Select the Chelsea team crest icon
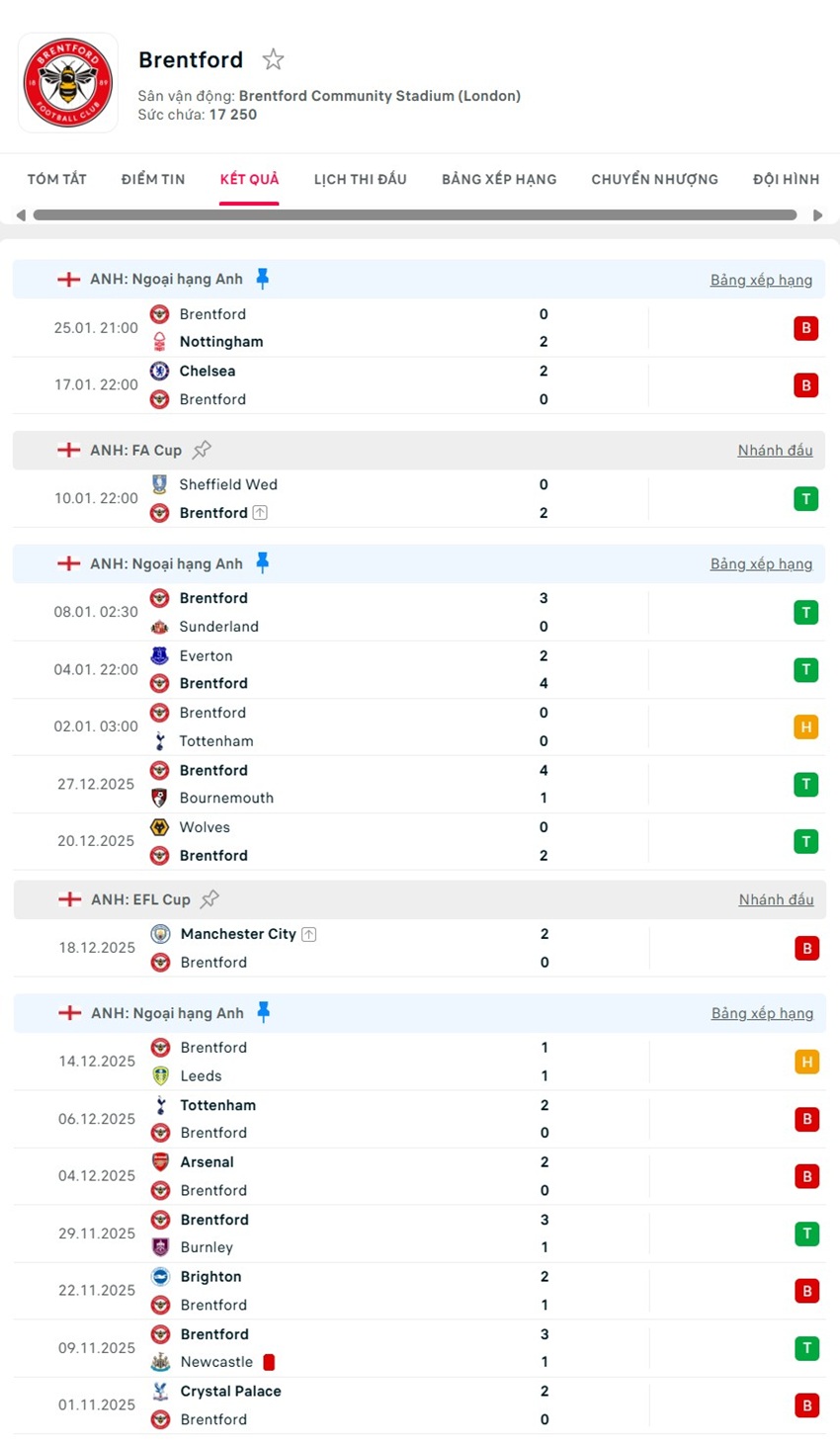The image size is (840, 1448). coord(160,371)
